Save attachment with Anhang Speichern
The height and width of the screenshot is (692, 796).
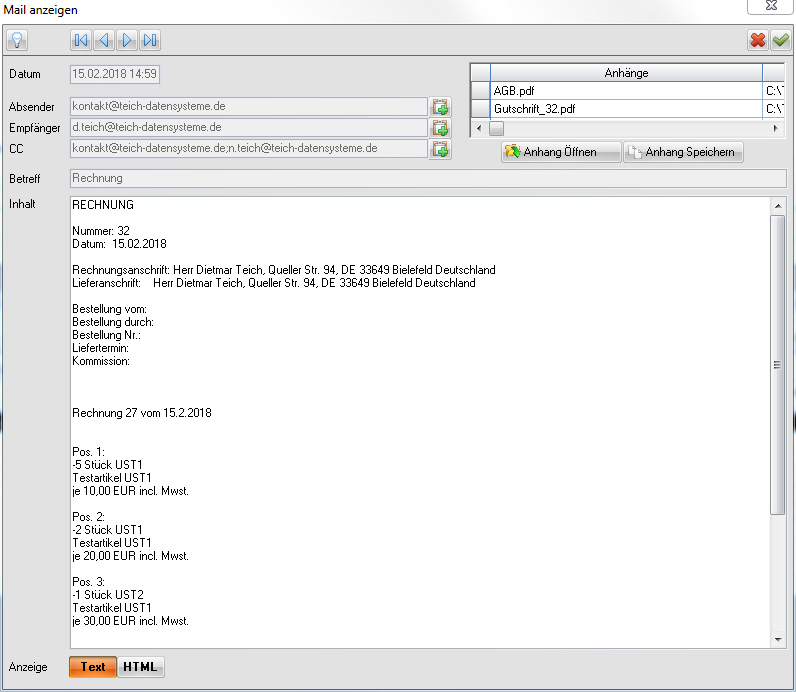[683, 152]
